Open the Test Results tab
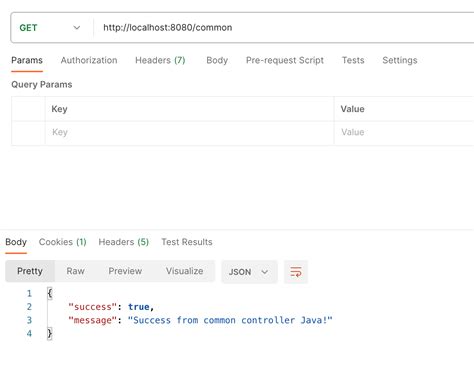The height and width of the screenshot is (365, 474). coord(187,242)
